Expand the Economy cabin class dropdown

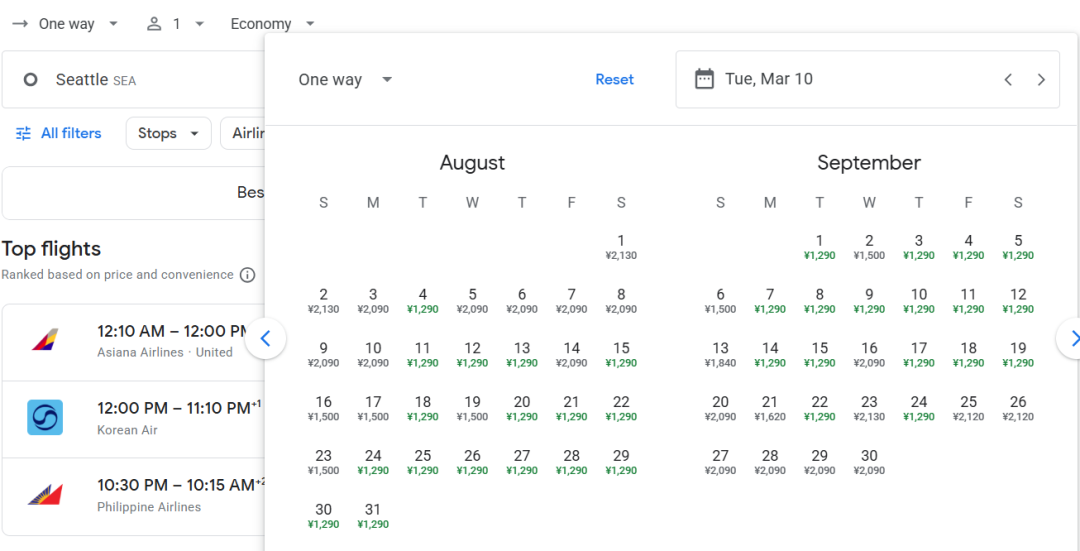click(272, 23)
